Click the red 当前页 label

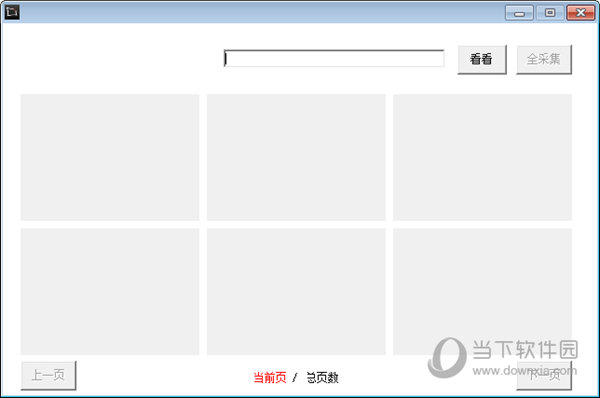[270, 378]
